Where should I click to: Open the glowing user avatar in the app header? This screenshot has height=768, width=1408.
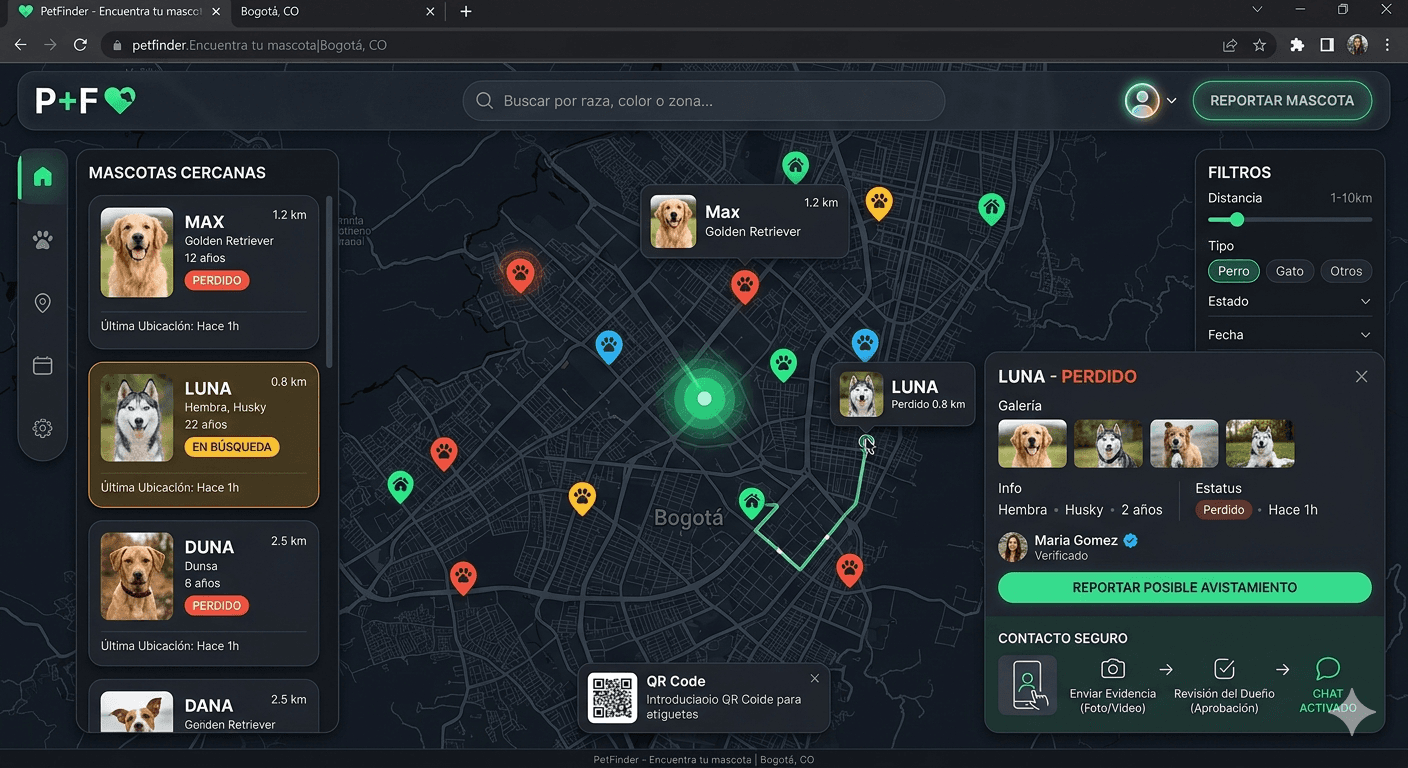[1142, 100]
